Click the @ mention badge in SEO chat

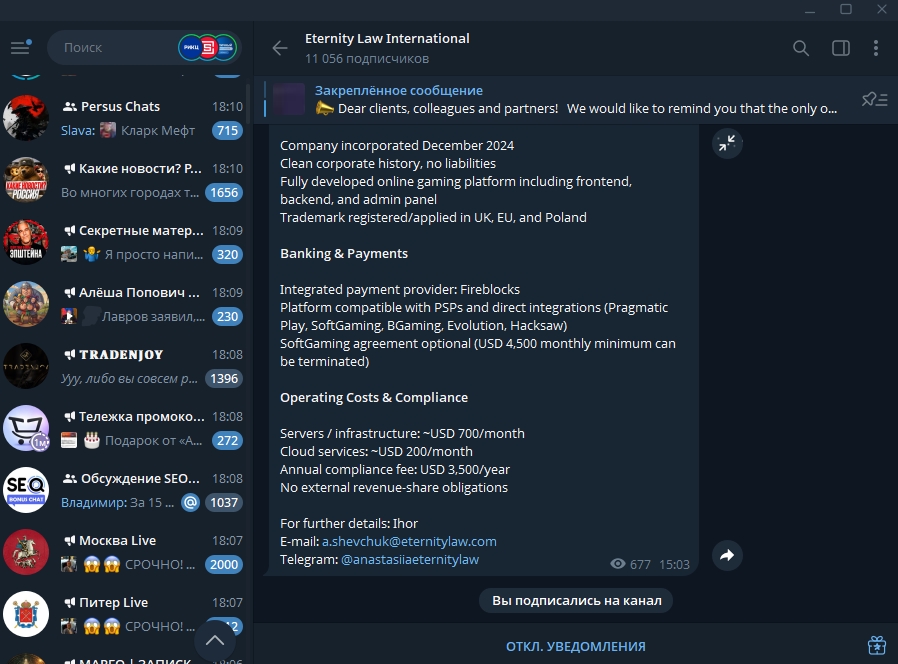click(x=190, y=502)
